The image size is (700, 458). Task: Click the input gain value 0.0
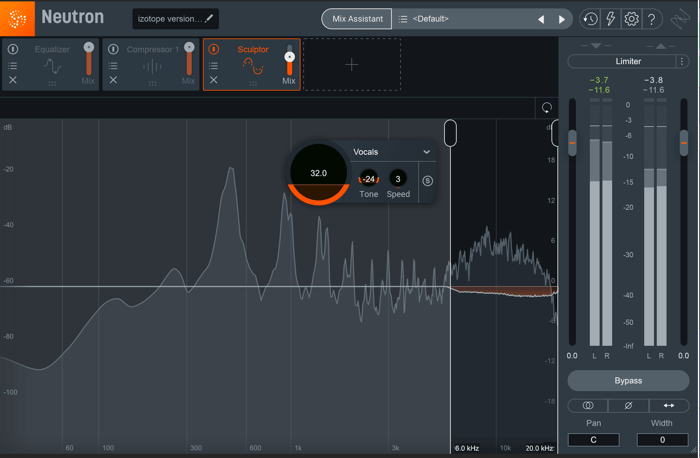(x=572, y=356)
